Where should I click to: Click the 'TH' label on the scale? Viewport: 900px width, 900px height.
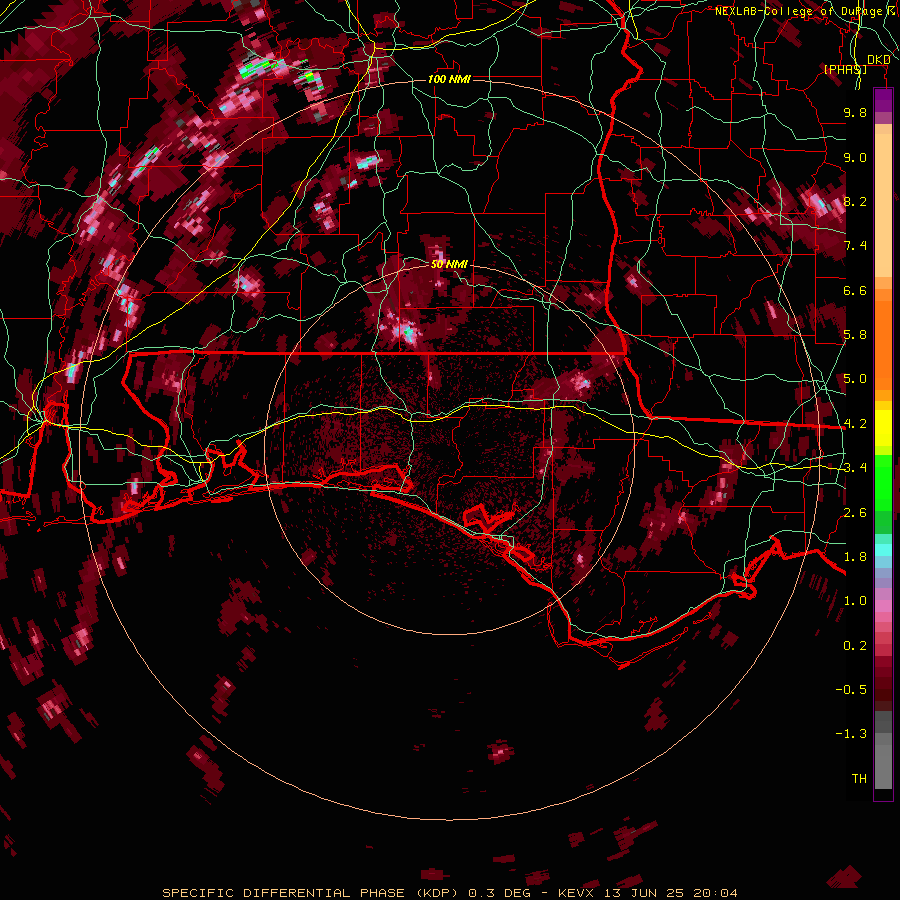859,779
